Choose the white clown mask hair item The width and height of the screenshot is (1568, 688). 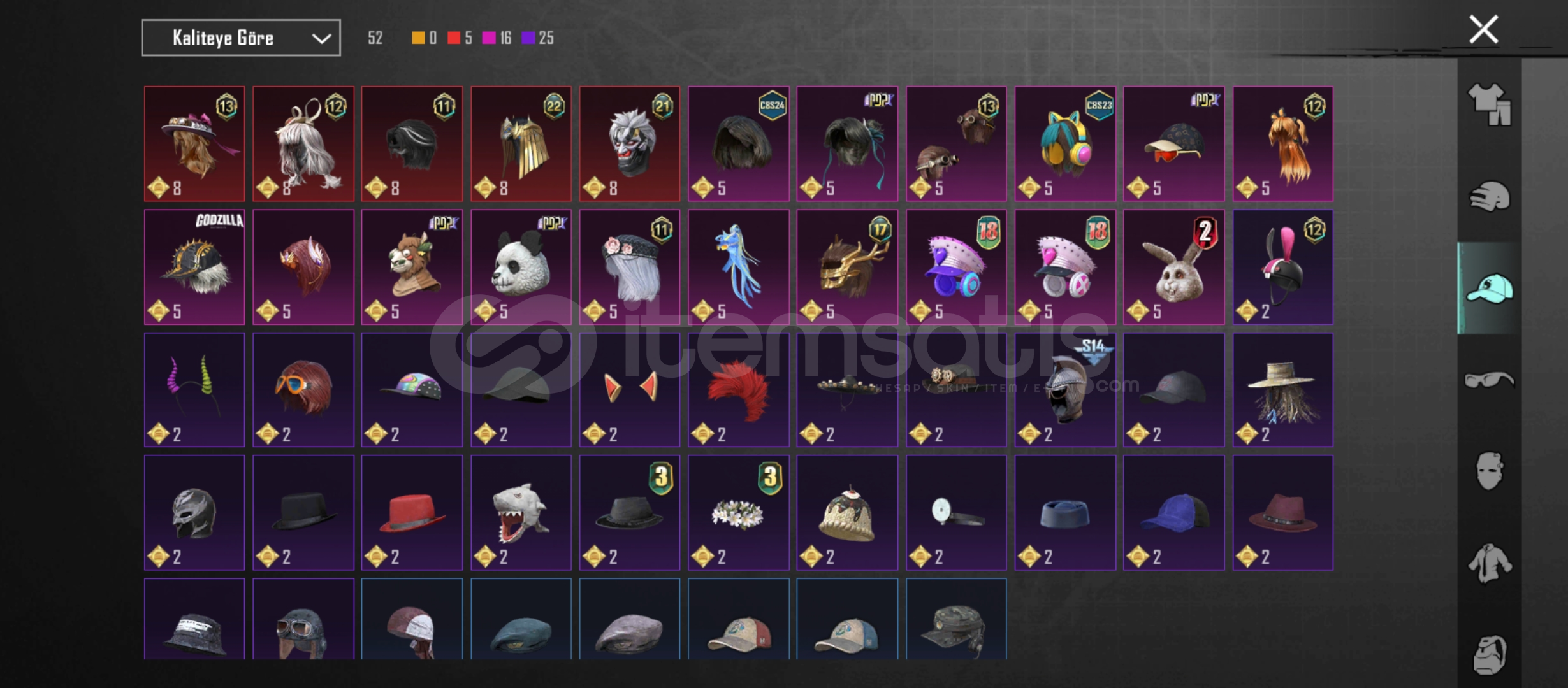click(629, 144)
